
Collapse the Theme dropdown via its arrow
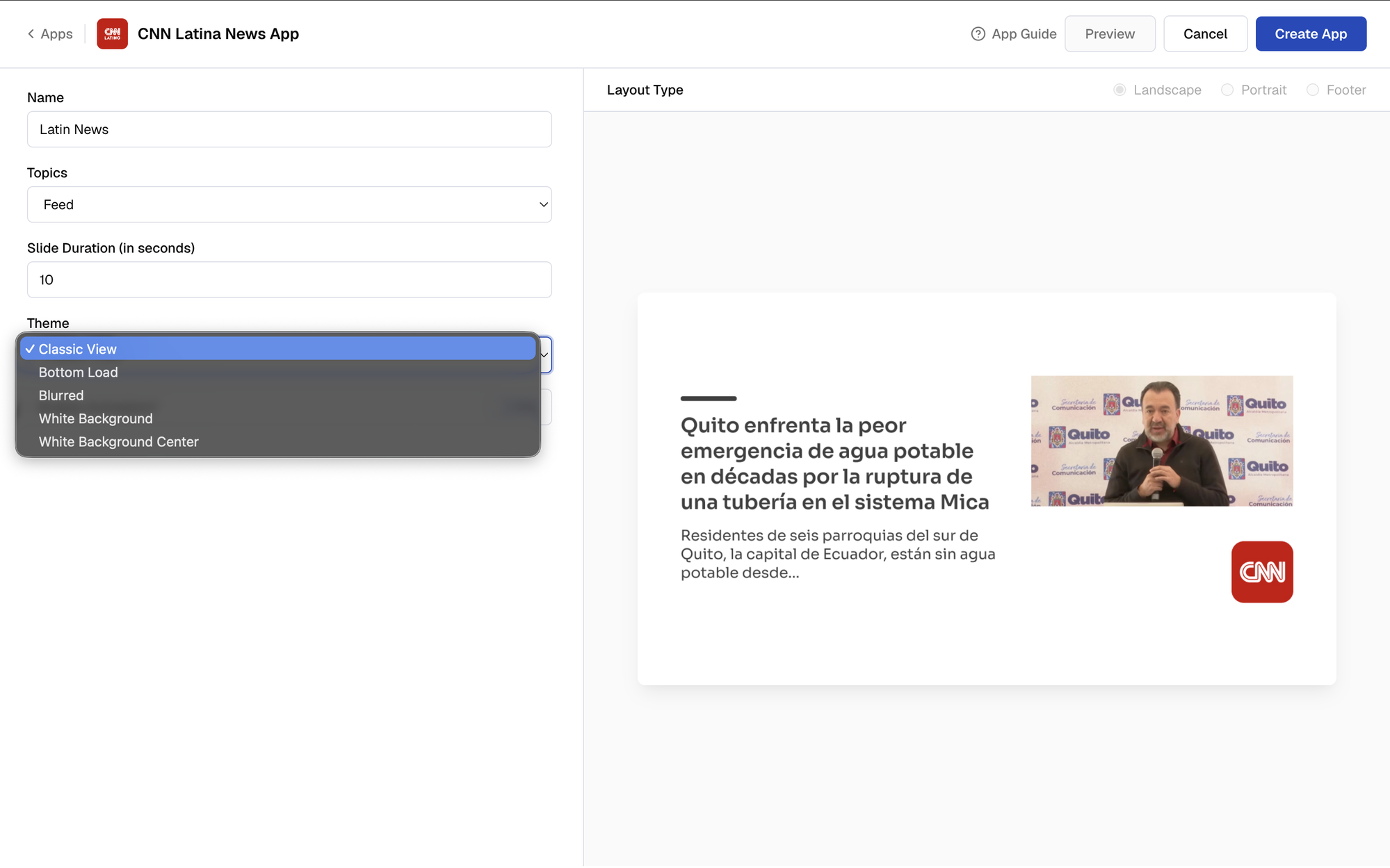[x=544, y=355]
